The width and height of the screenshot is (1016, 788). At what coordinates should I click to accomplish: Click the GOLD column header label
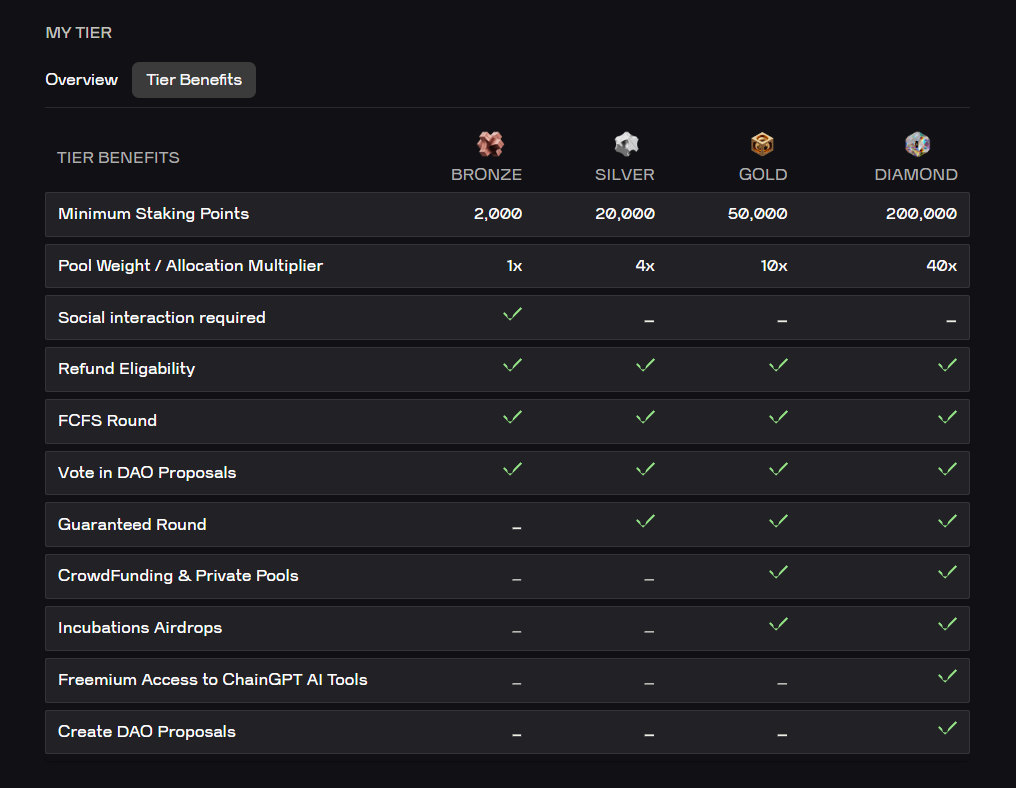click(x=763, y=175)
